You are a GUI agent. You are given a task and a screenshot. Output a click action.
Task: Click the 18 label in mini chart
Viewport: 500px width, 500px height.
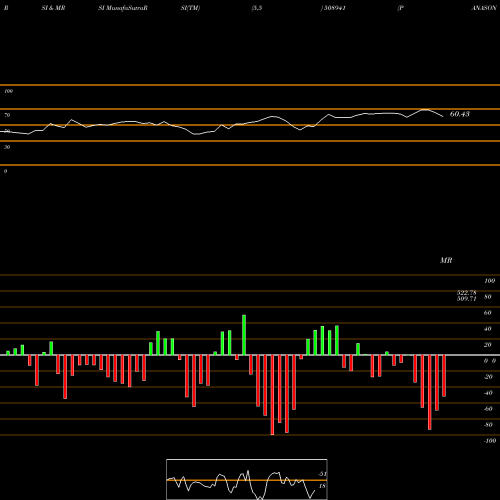click(322, 486)
